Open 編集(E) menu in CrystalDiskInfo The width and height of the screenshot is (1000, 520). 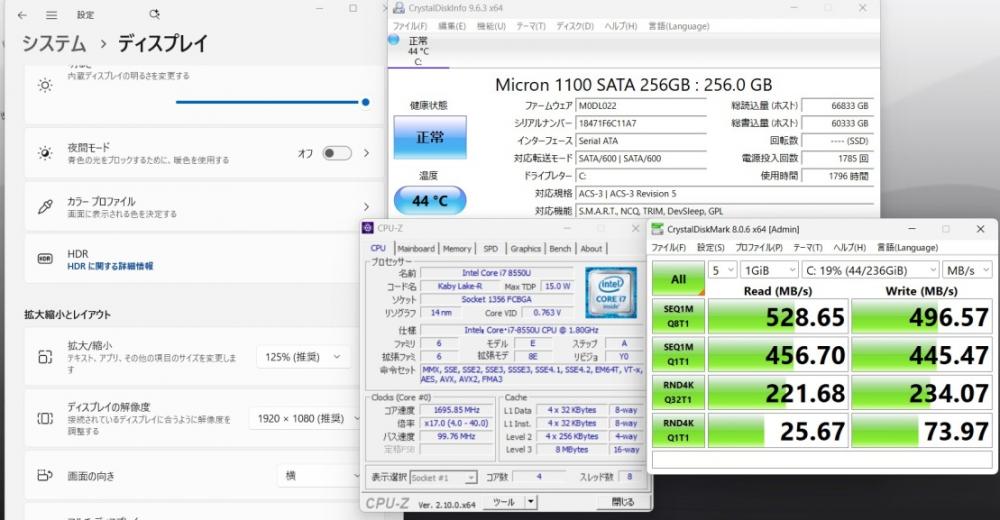pyautogui.click(x=452, y=26)
